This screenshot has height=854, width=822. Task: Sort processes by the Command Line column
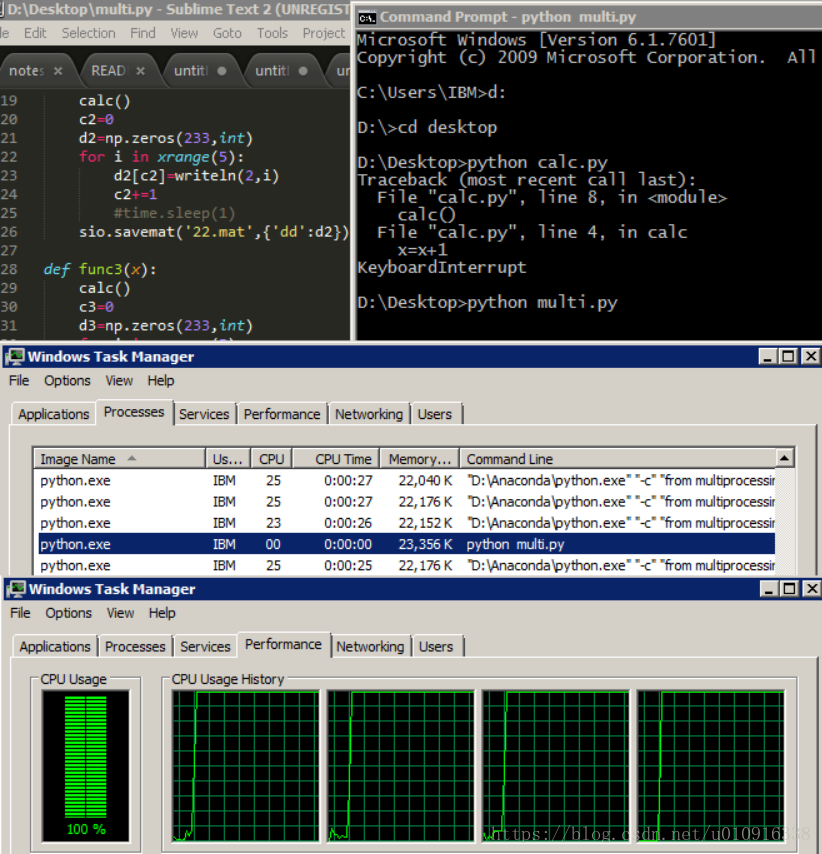tap(510, 459)
